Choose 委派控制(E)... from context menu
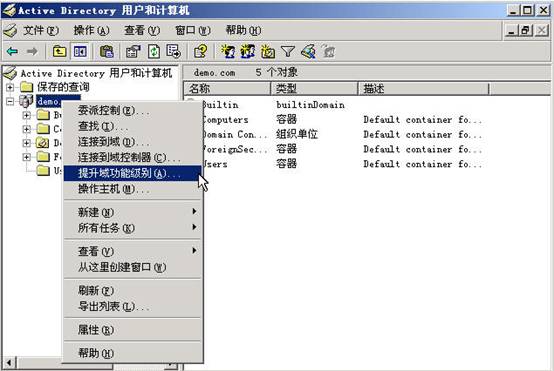554x371 pixels. pos(132,111)
